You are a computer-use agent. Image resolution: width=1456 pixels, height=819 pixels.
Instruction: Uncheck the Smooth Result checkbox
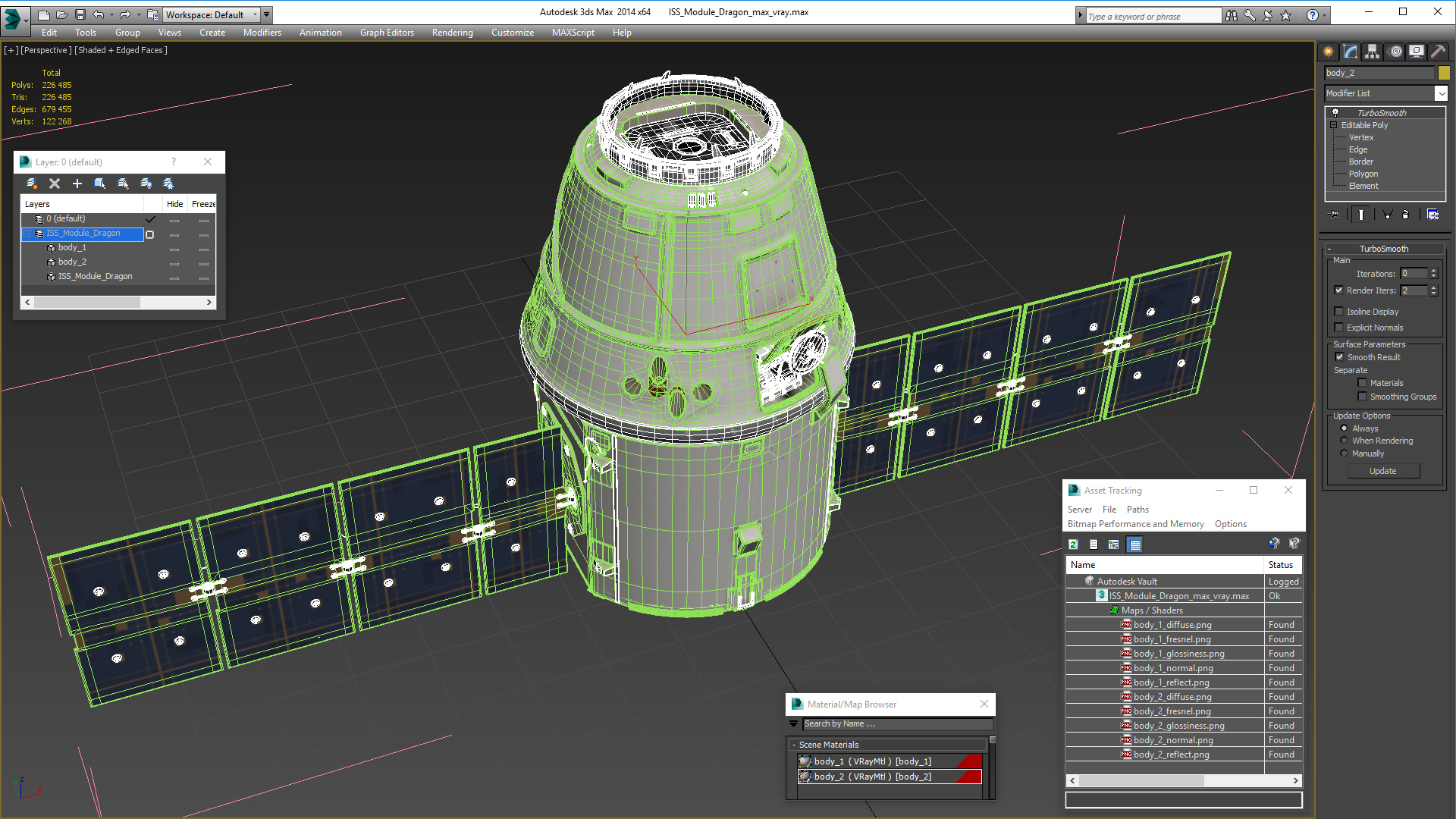click(x=1339, y=357)
